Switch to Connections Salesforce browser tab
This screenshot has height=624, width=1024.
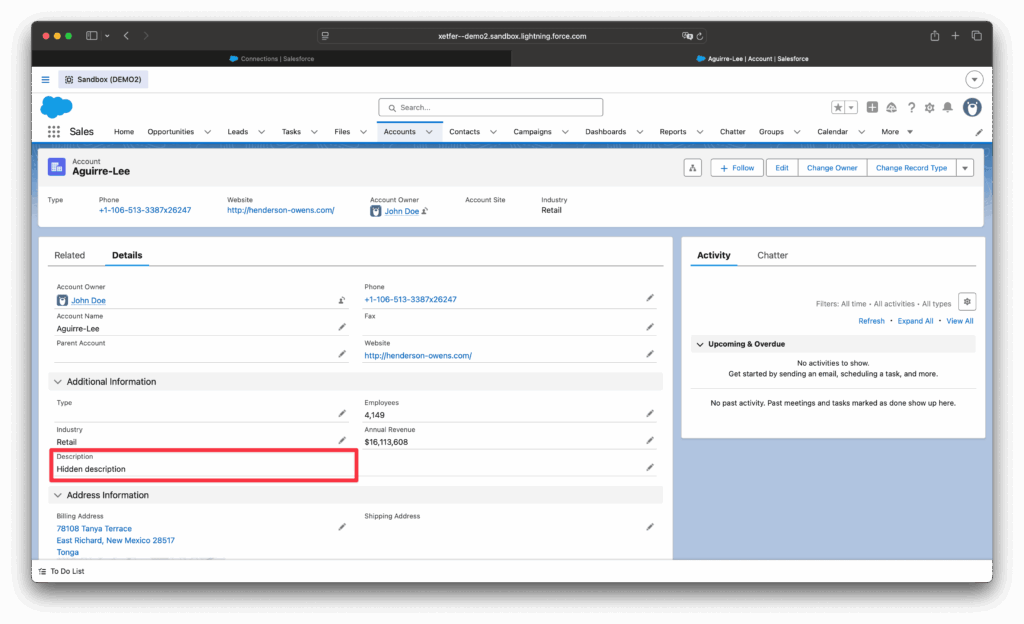click(272, 59)
